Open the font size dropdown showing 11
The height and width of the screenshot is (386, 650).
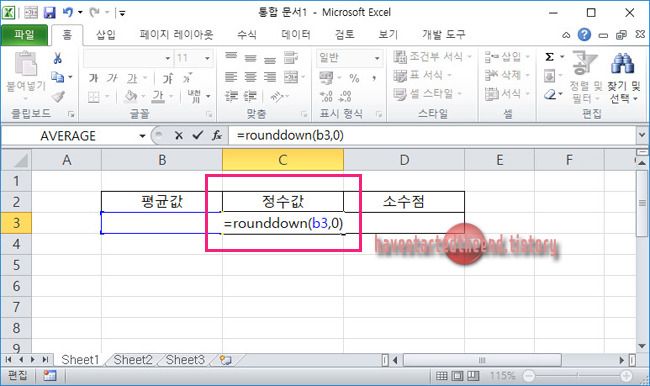tap(207, 58)
